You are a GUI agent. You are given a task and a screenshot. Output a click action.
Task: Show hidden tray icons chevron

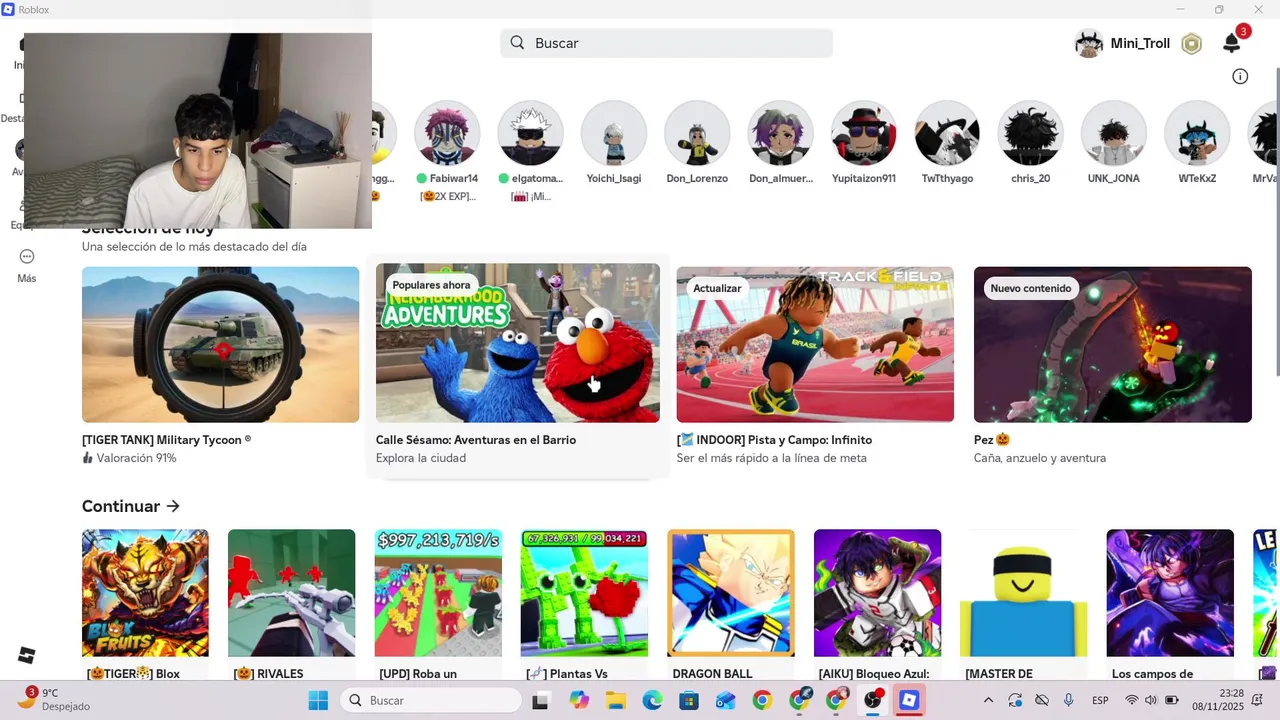click(x=988, y=700)
